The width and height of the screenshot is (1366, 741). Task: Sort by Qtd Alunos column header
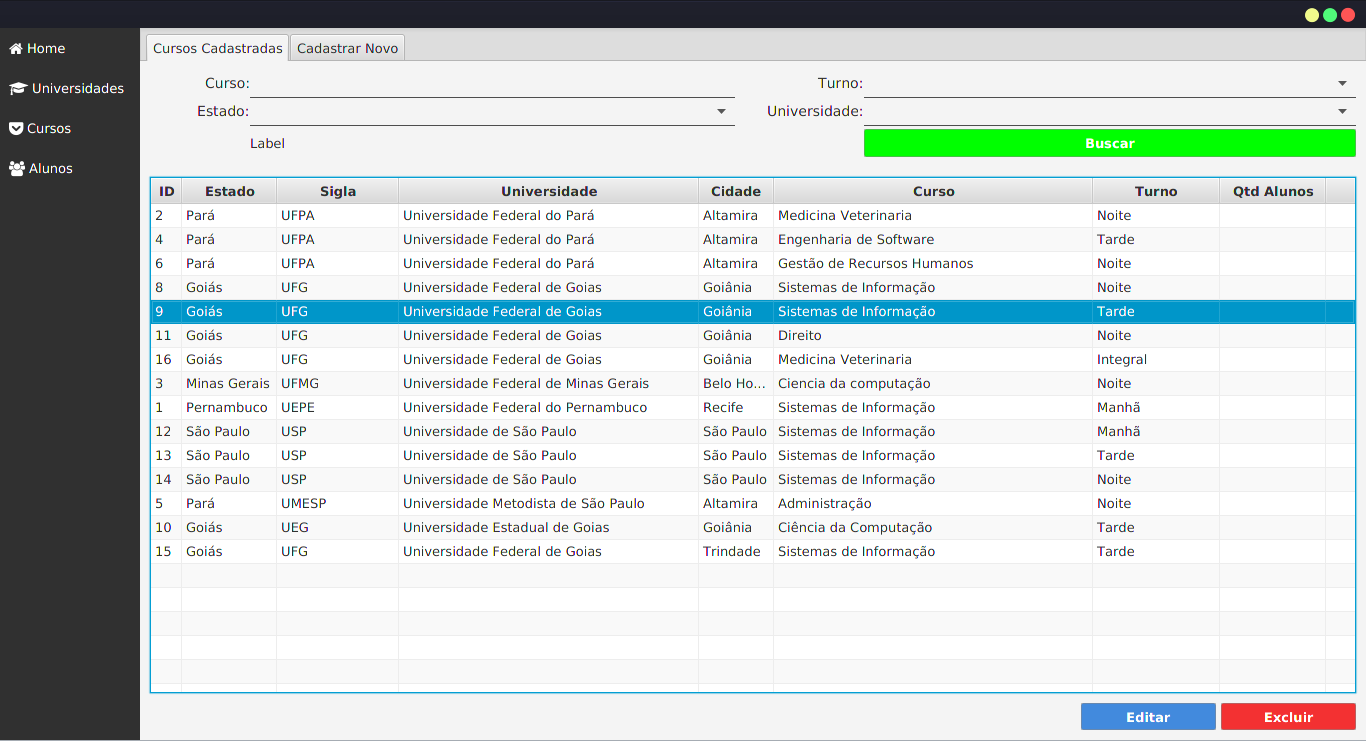pos(1273,191)
